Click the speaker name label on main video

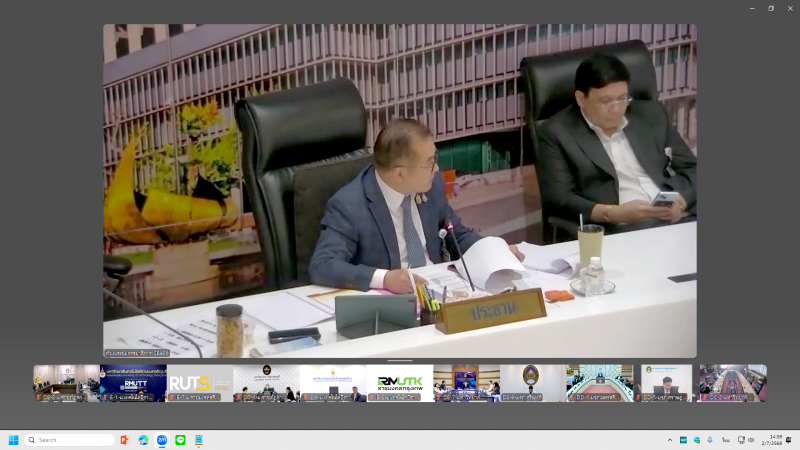coord(137,353)
